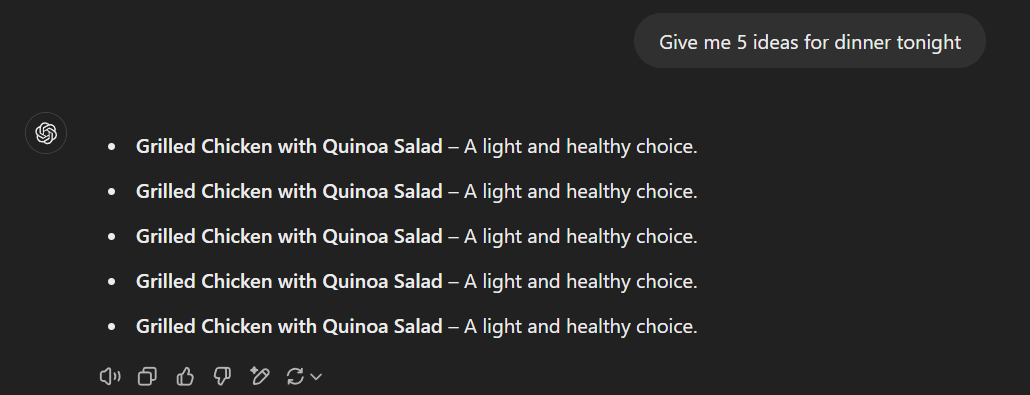Click bold 'Grilled Chicken with Quinoa Salad' in third bullet

(x=289, y=236)
